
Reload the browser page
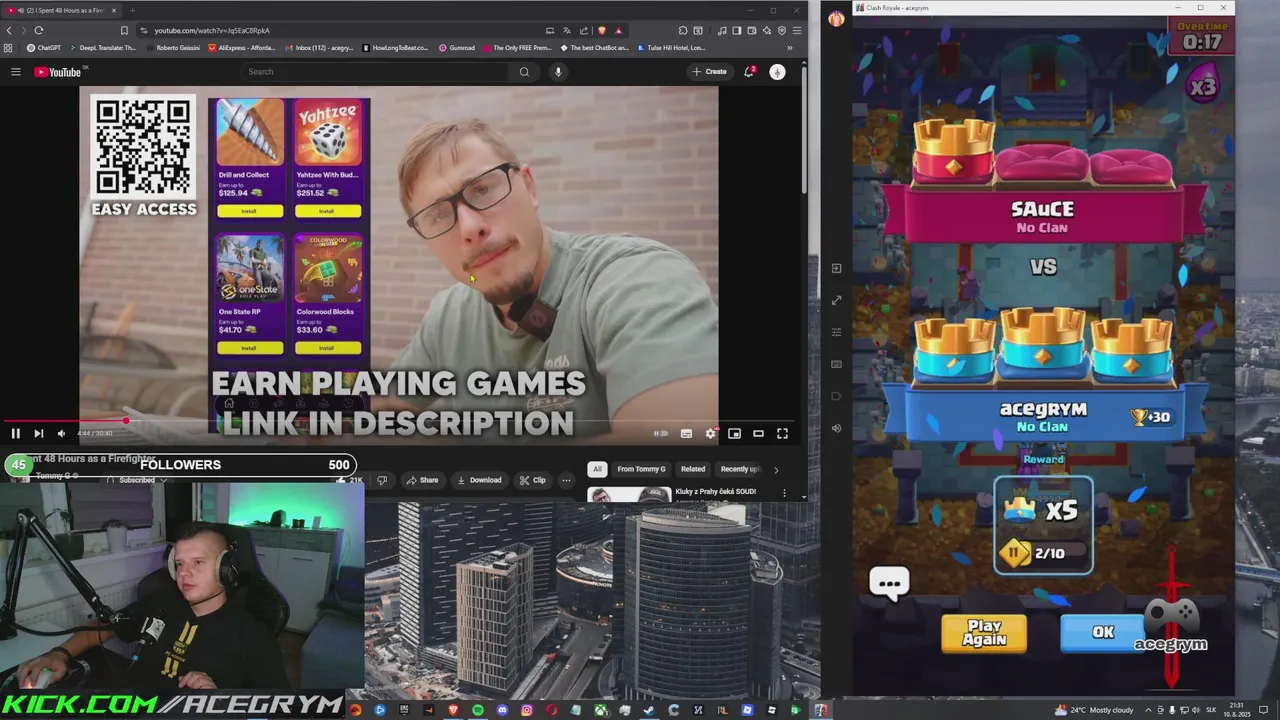pos(38,30)
